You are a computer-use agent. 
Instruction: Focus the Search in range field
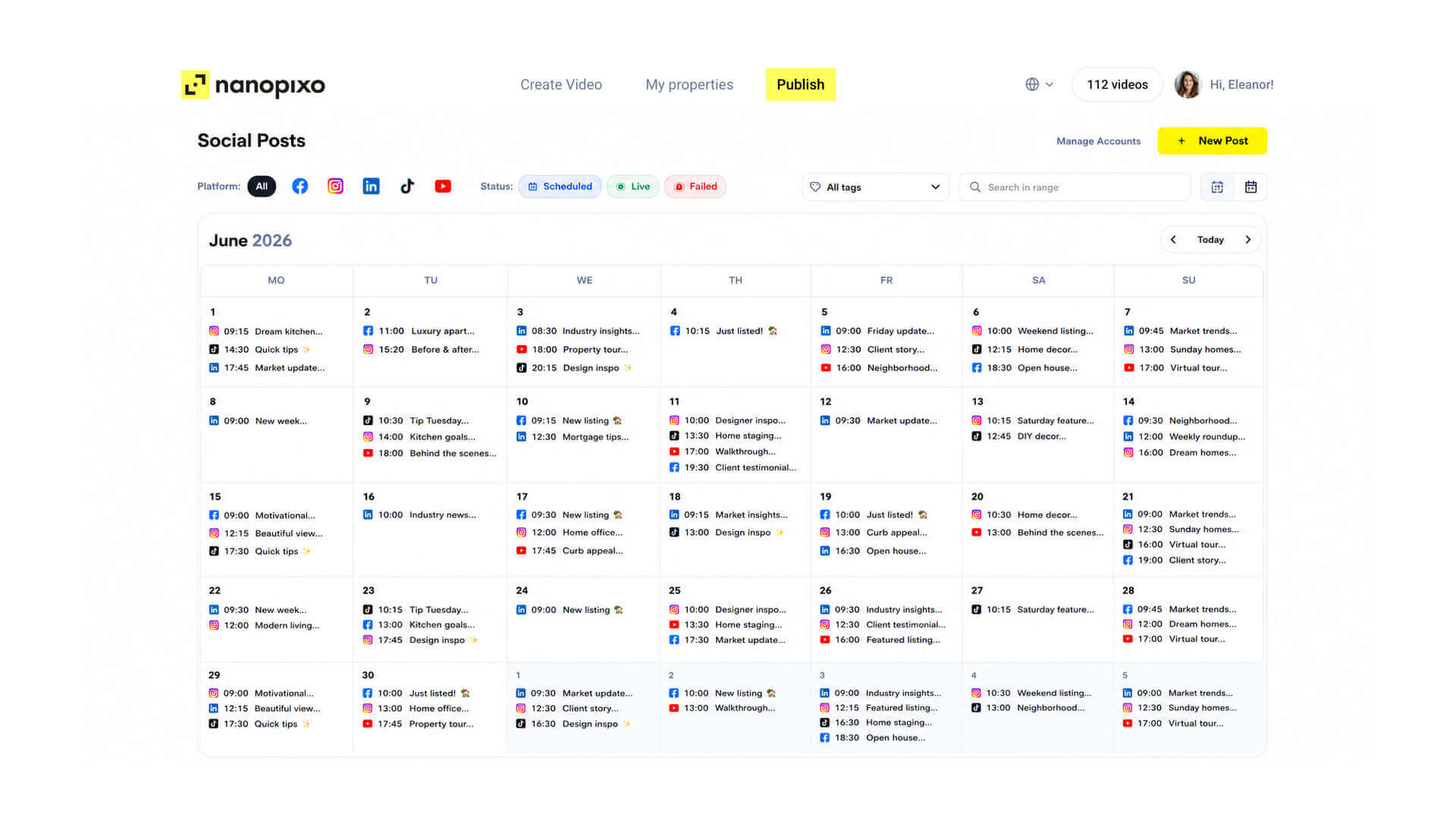1075,187
